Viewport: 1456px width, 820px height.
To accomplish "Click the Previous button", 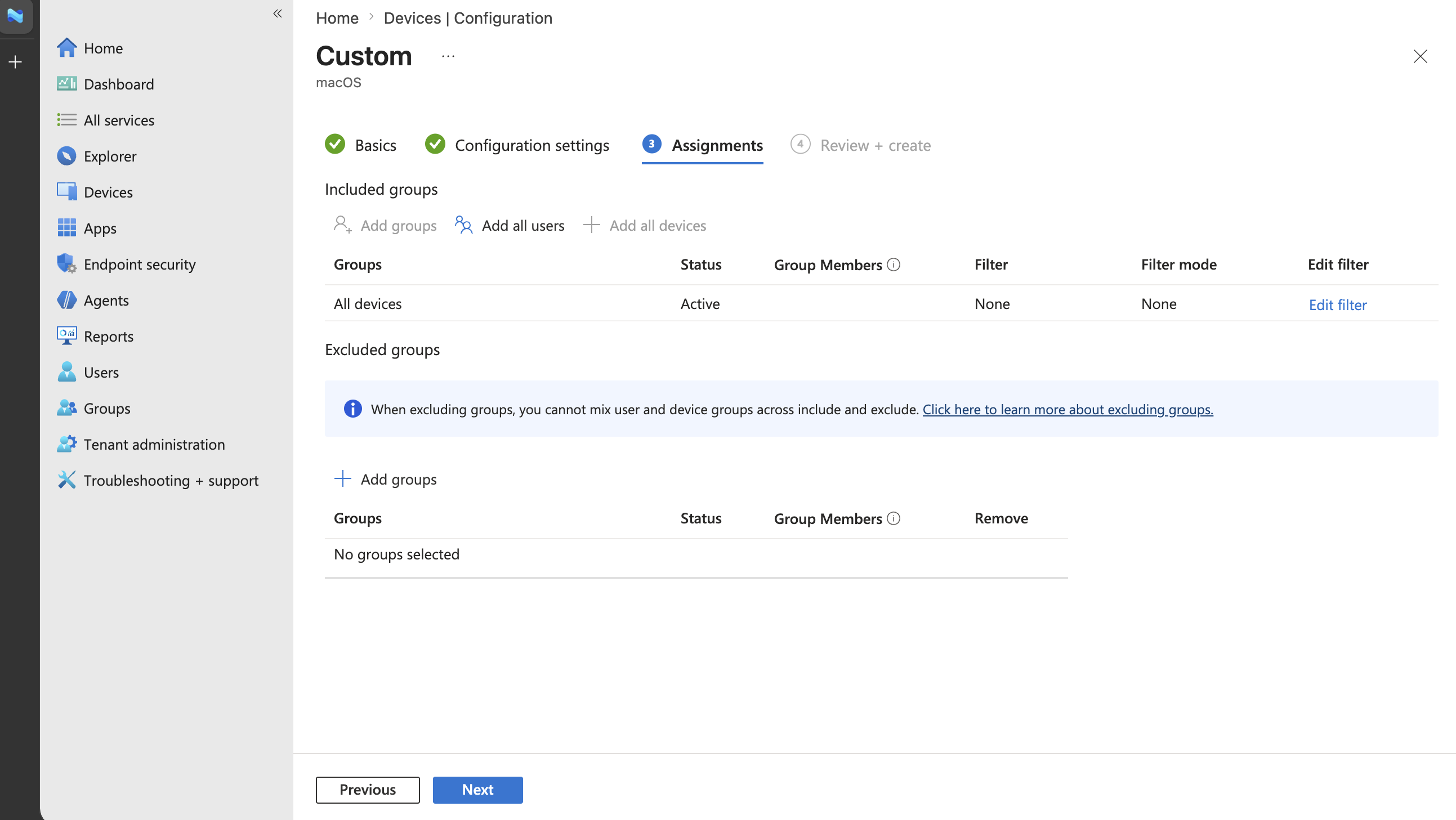I will point(368,790).
